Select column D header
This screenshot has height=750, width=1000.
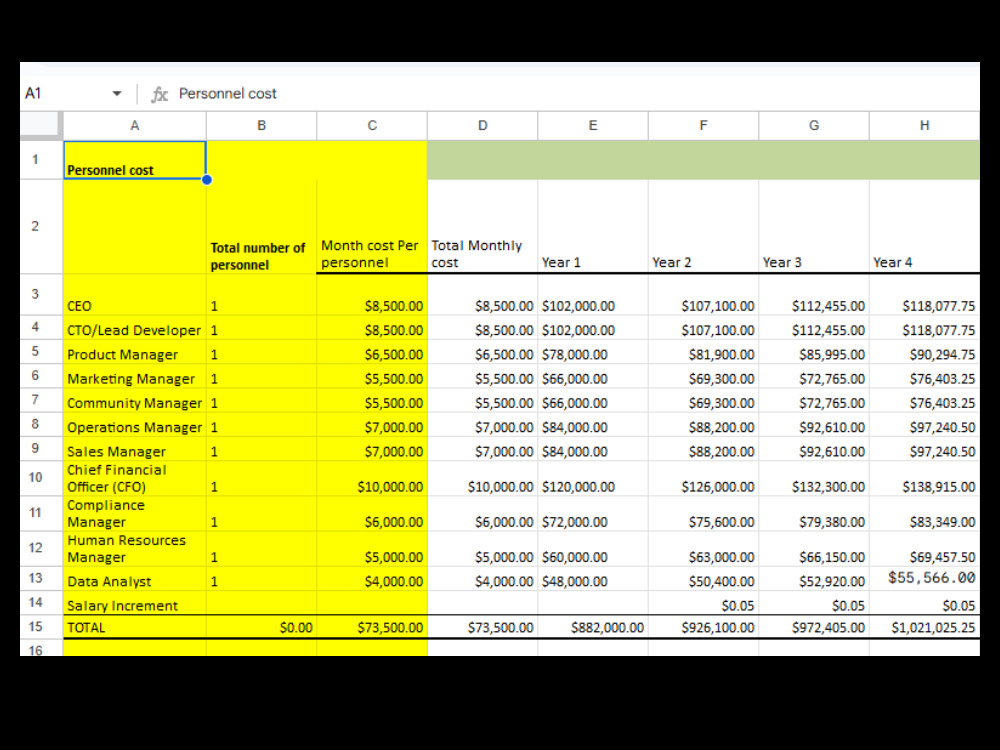point(482,126)
